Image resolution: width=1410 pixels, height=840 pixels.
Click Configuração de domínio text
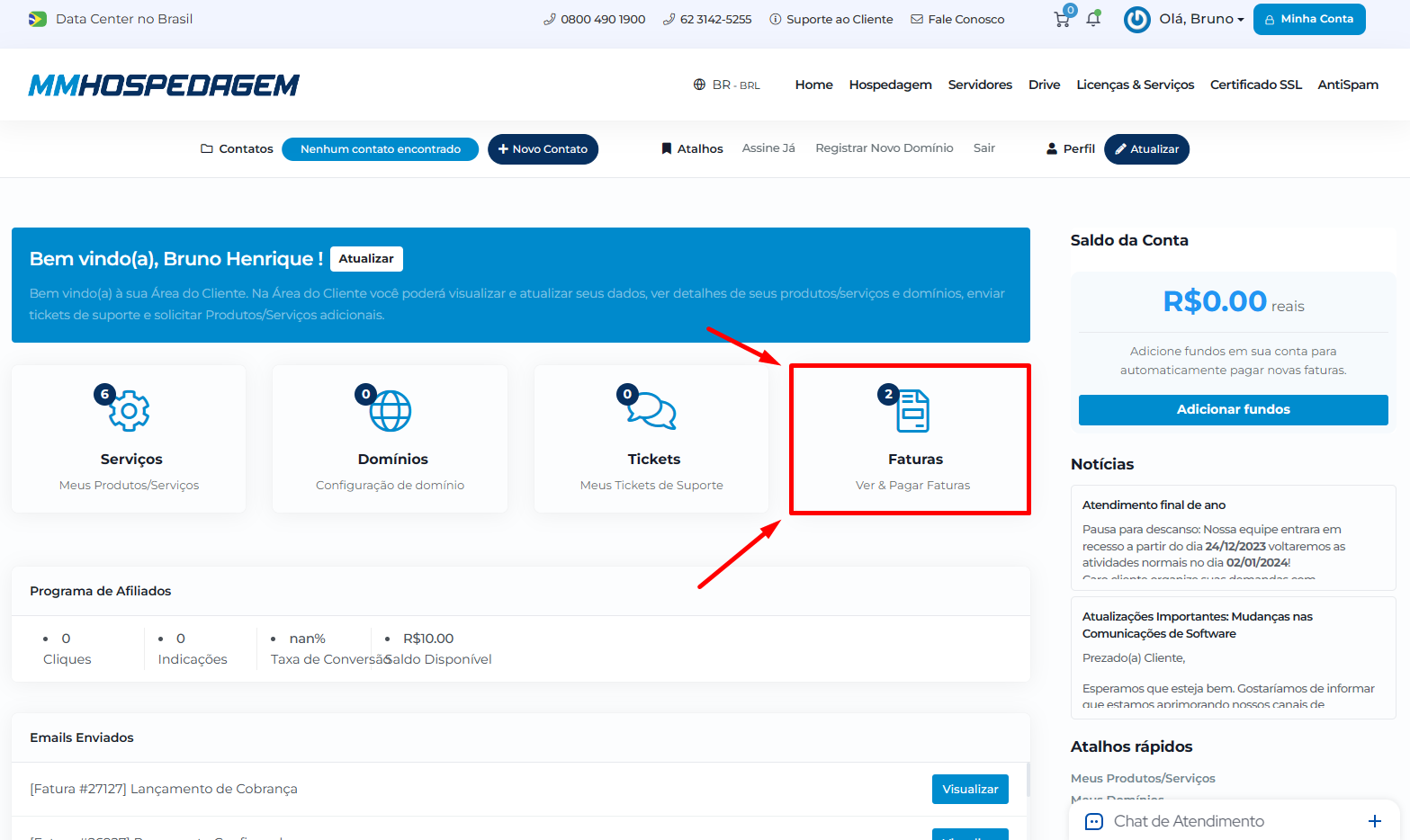[390, 485]
